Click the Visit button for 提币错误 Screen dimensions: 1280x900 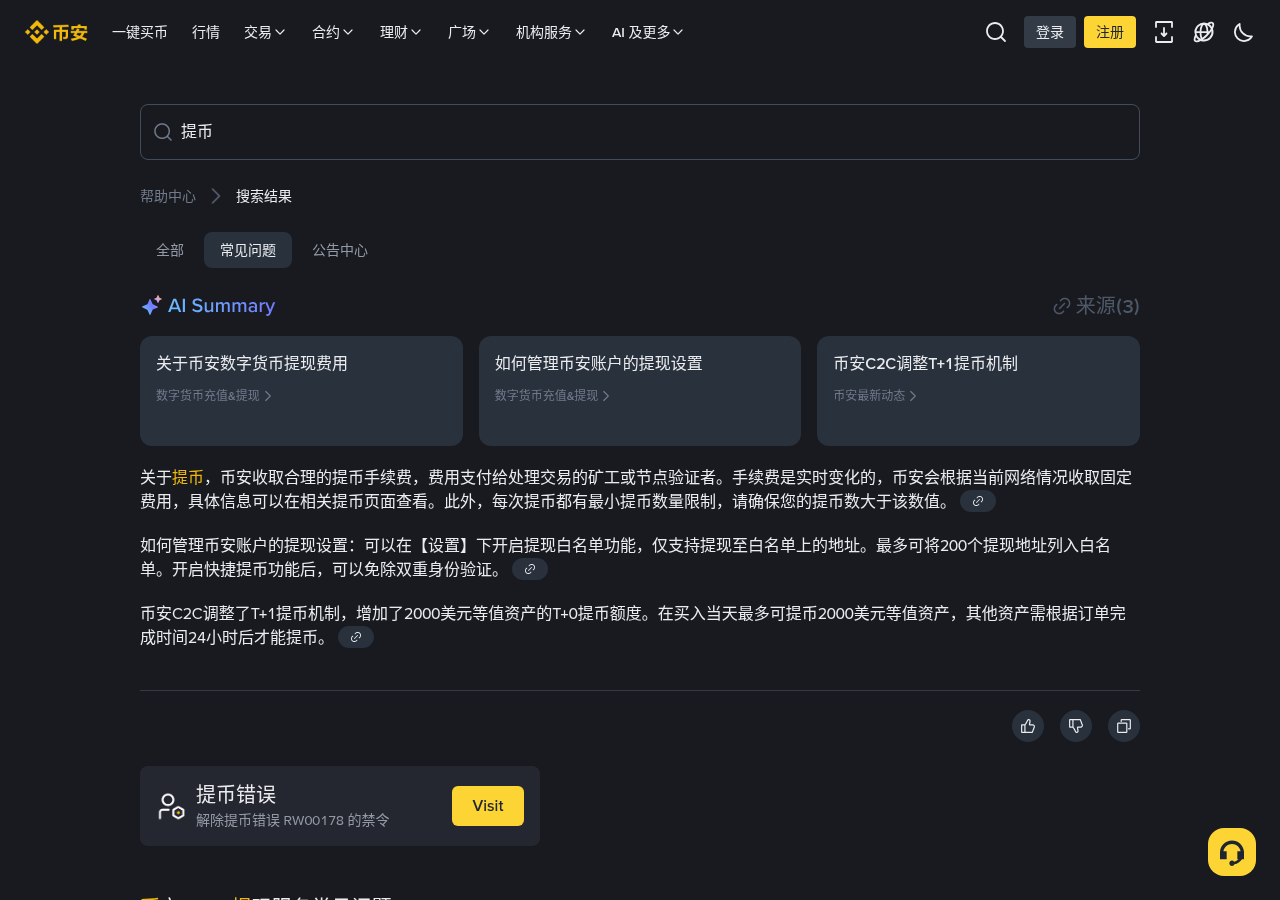[x=488, y=806]
